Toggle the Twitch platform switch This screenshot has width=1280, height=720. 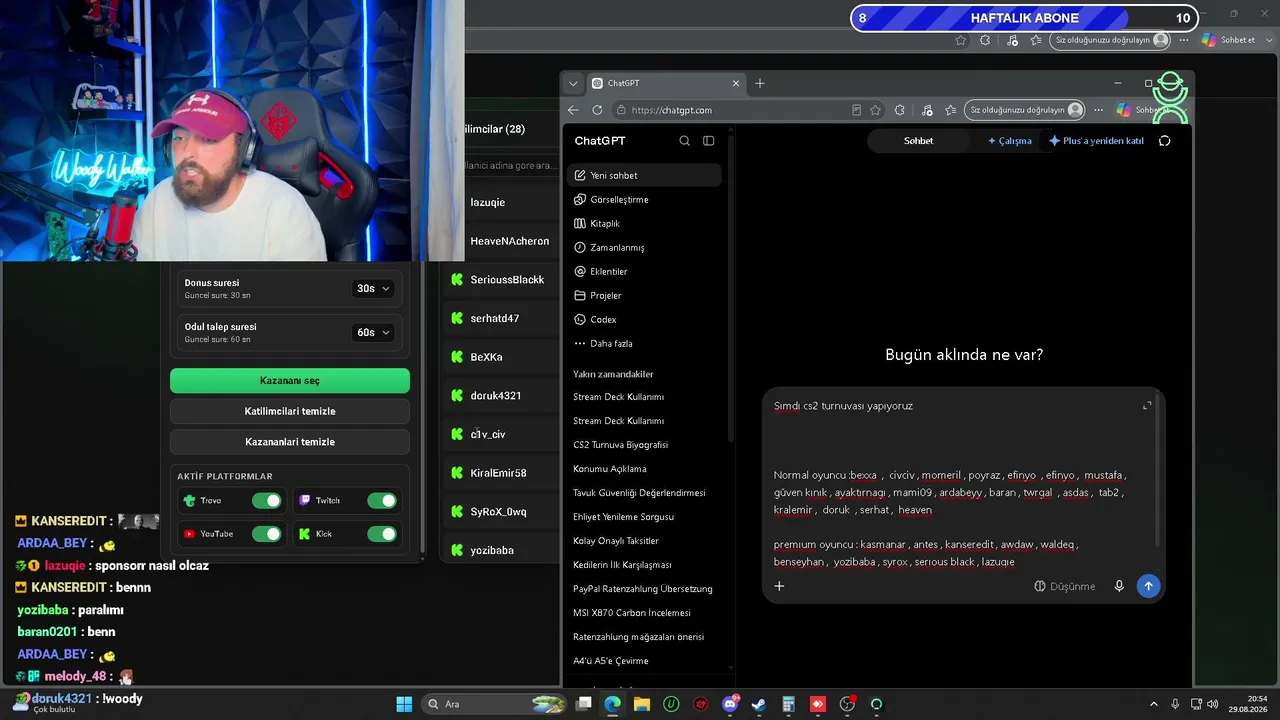(381, 501)
